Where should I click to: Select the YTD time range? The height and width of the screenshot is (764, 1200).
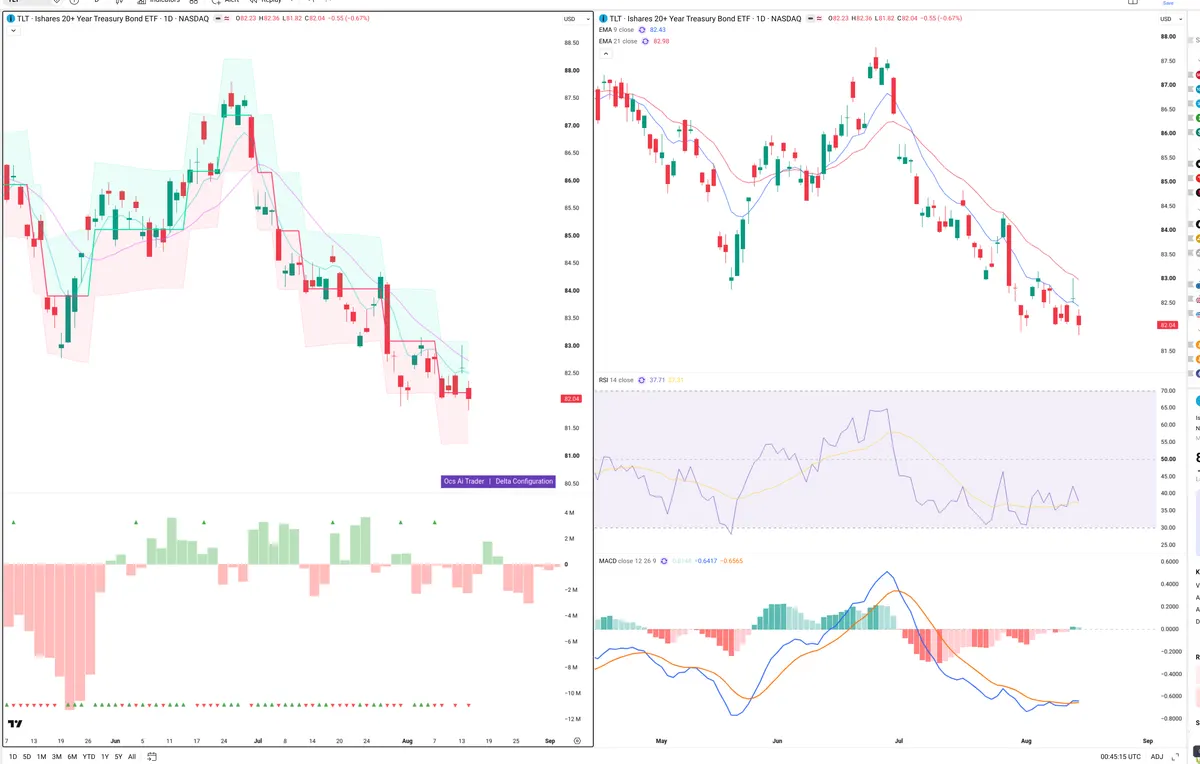click(x=89, y=757)
